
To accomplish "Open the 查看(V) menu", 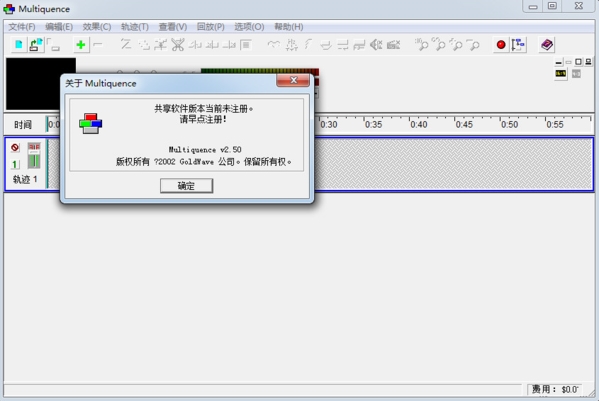I will (x=173, y=27).
